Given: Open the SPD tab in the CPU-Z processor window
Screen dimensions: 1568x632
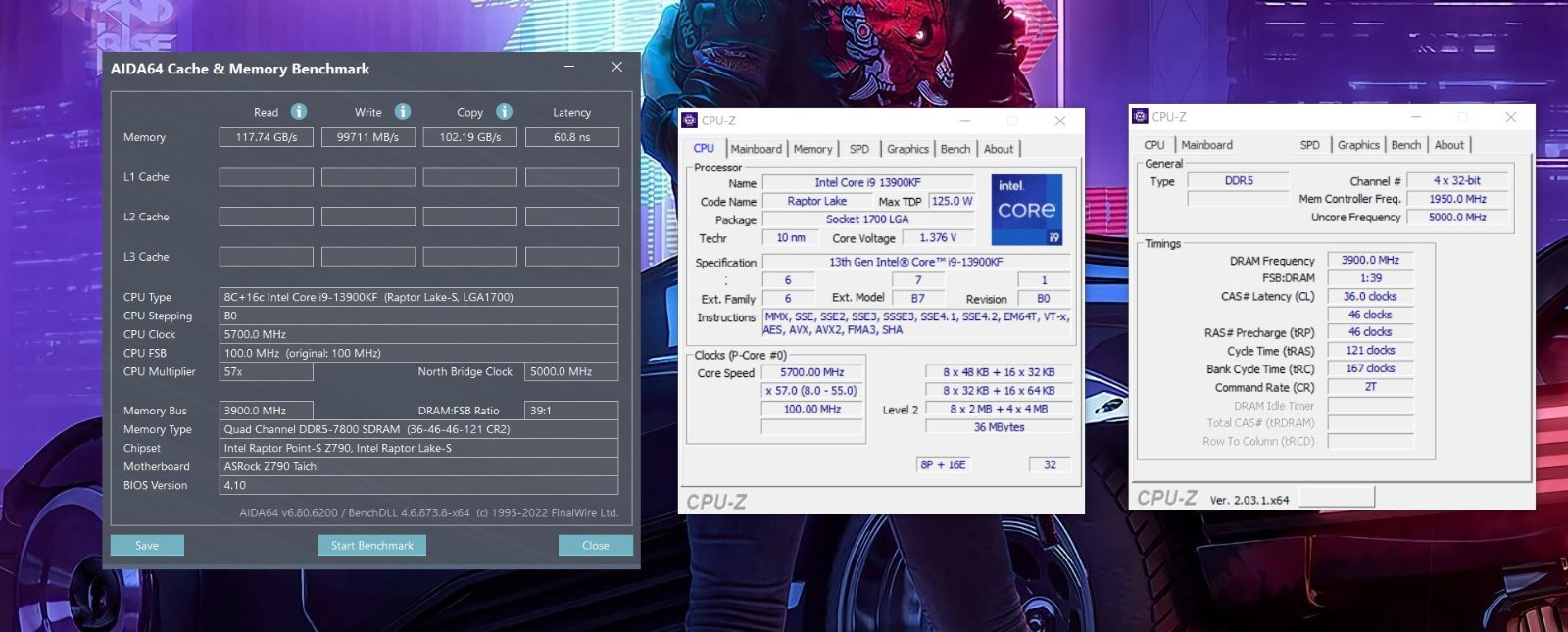Looking at the screenshot, I should coord(859,149).
